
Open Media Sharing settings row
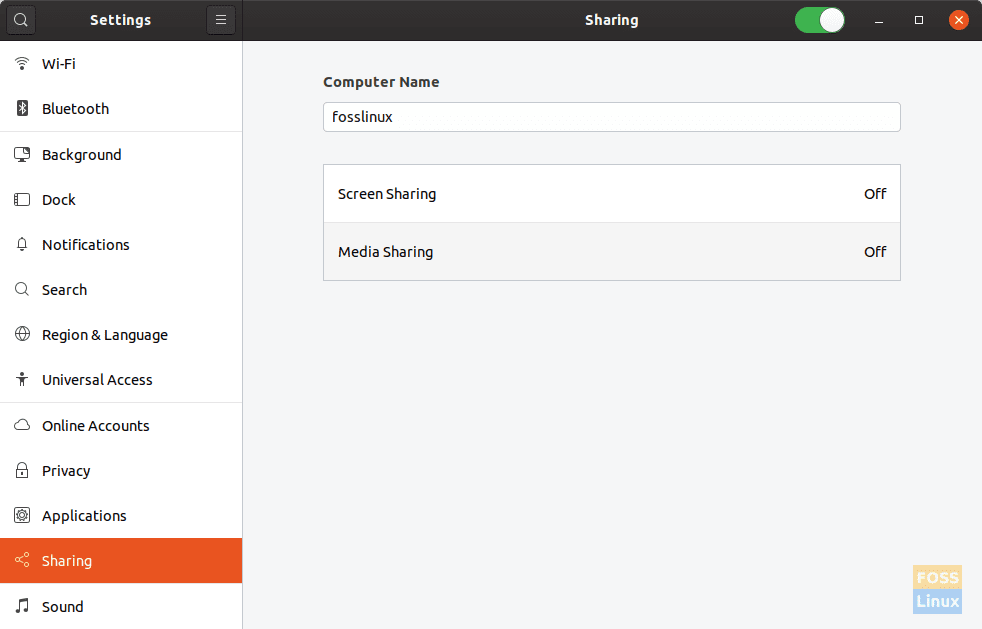pyautogui.click(x=611, y=252)
